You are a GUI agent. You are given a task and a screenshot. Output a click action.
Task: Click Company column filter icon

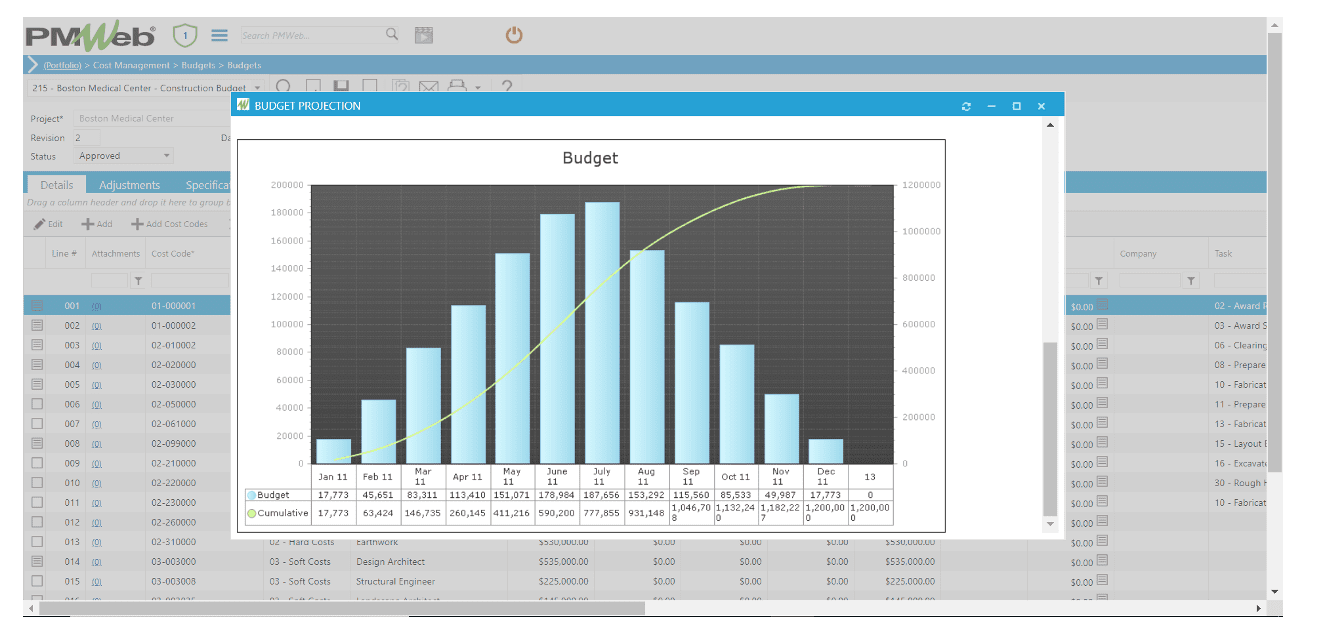(1190, 281)
